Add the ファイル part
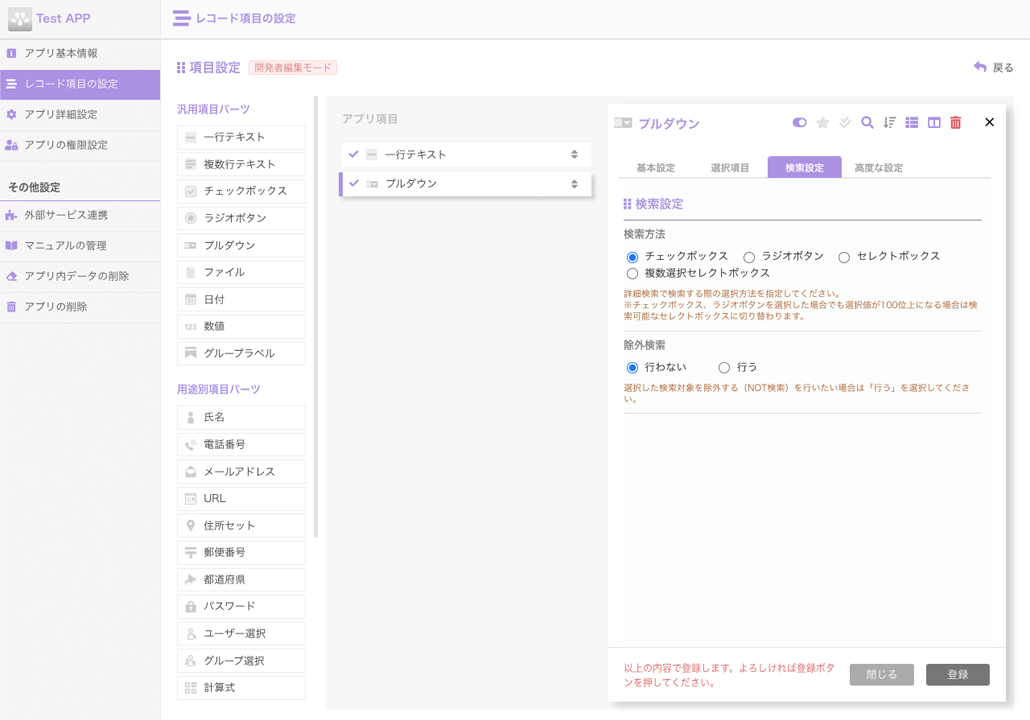The width and height of the screenshot is (1030, 720). 241,273
